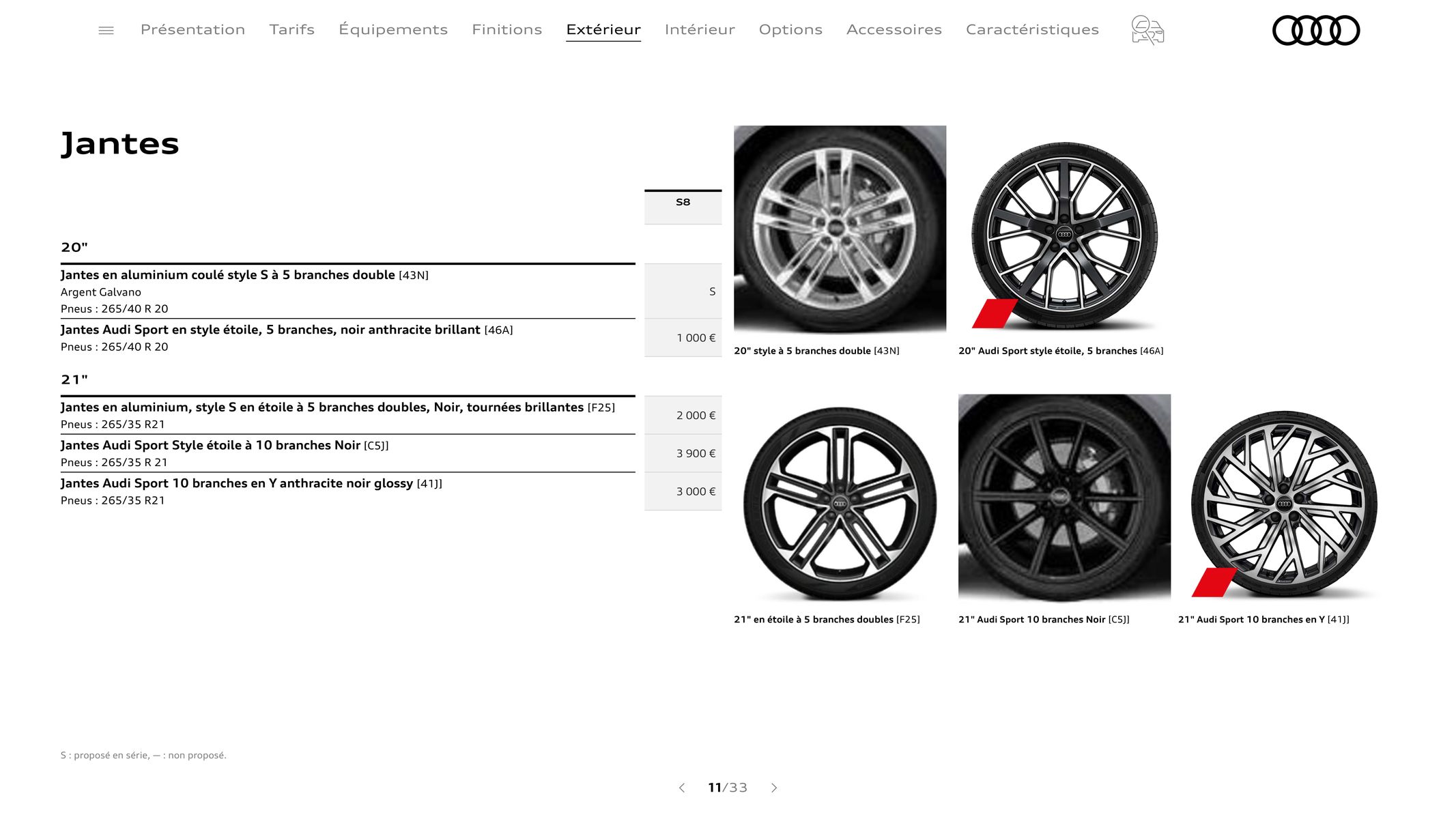Select the Extérieur tab
Image resolution: width=1456 pixels, height=819 pixels.
click(603, 29)
